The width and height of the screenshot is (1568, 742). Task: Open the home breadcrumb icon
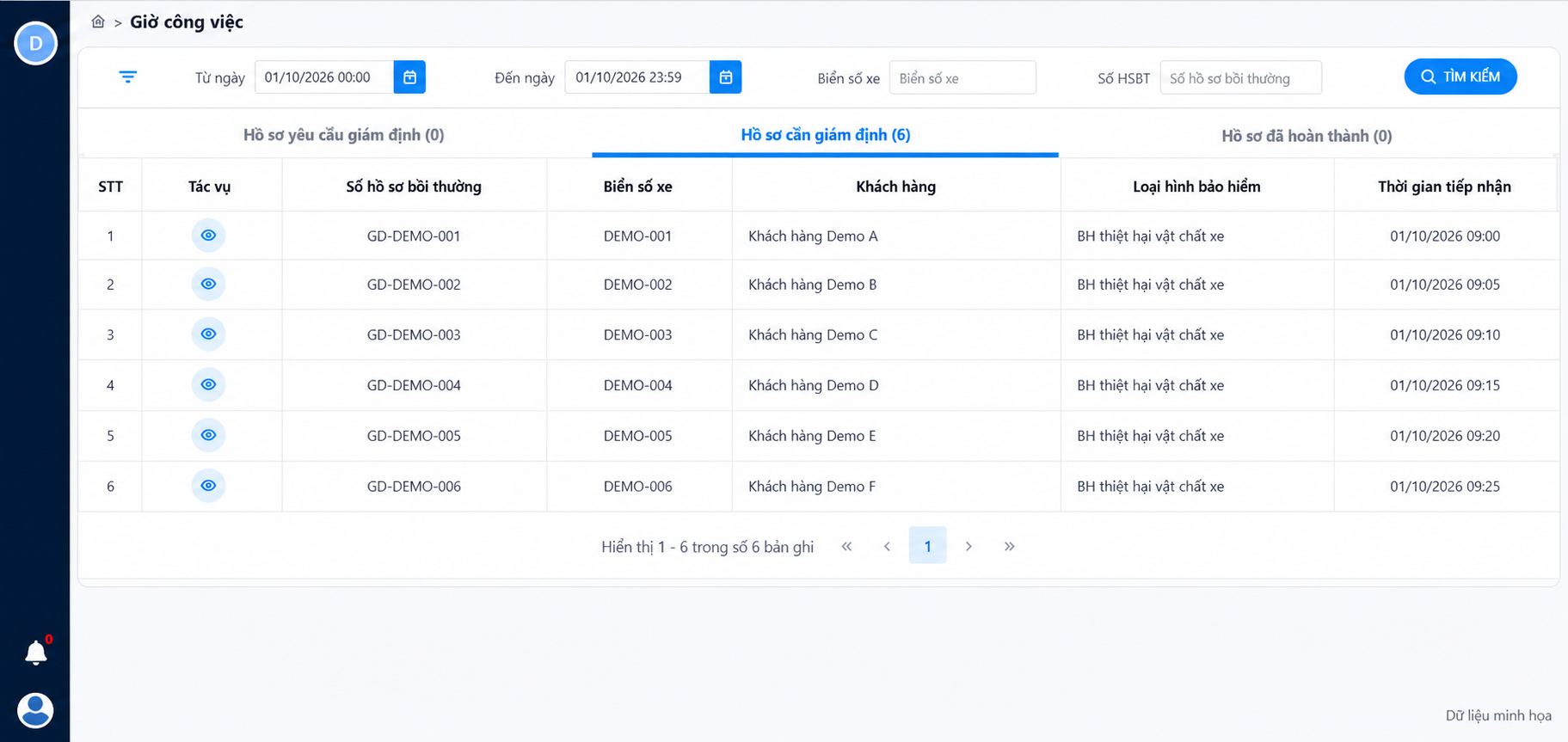(x=98, y=21)
